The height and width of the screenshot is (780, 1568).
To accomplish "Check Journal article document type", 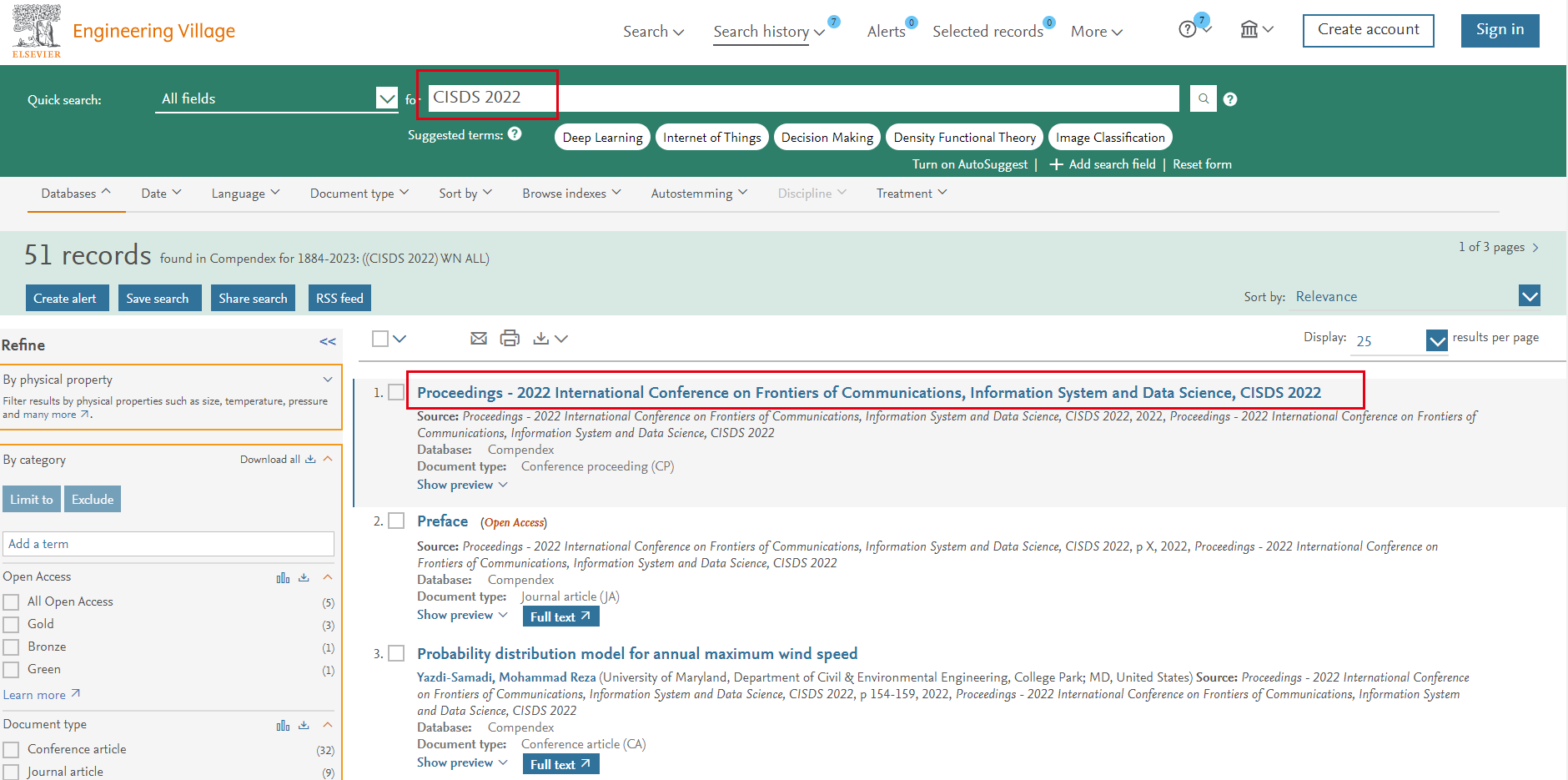I will [11, 772].
